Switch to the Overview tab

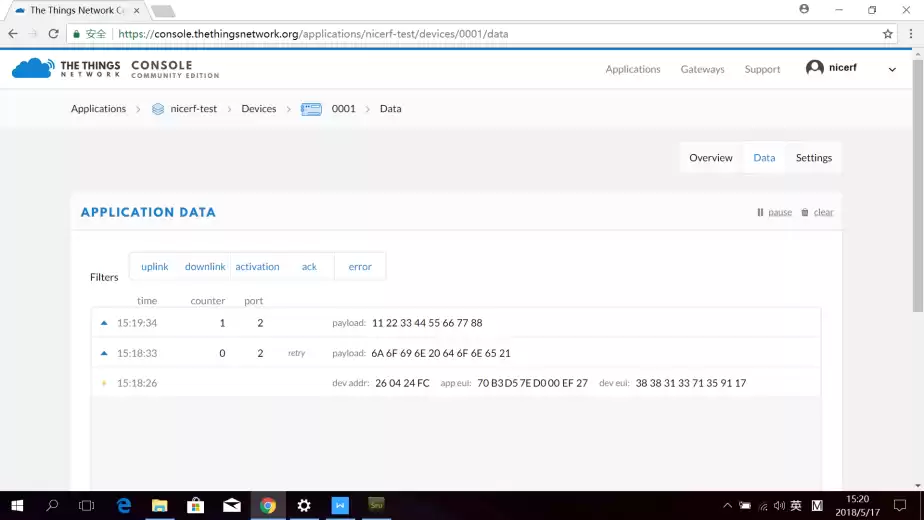(x=711, y=158)
